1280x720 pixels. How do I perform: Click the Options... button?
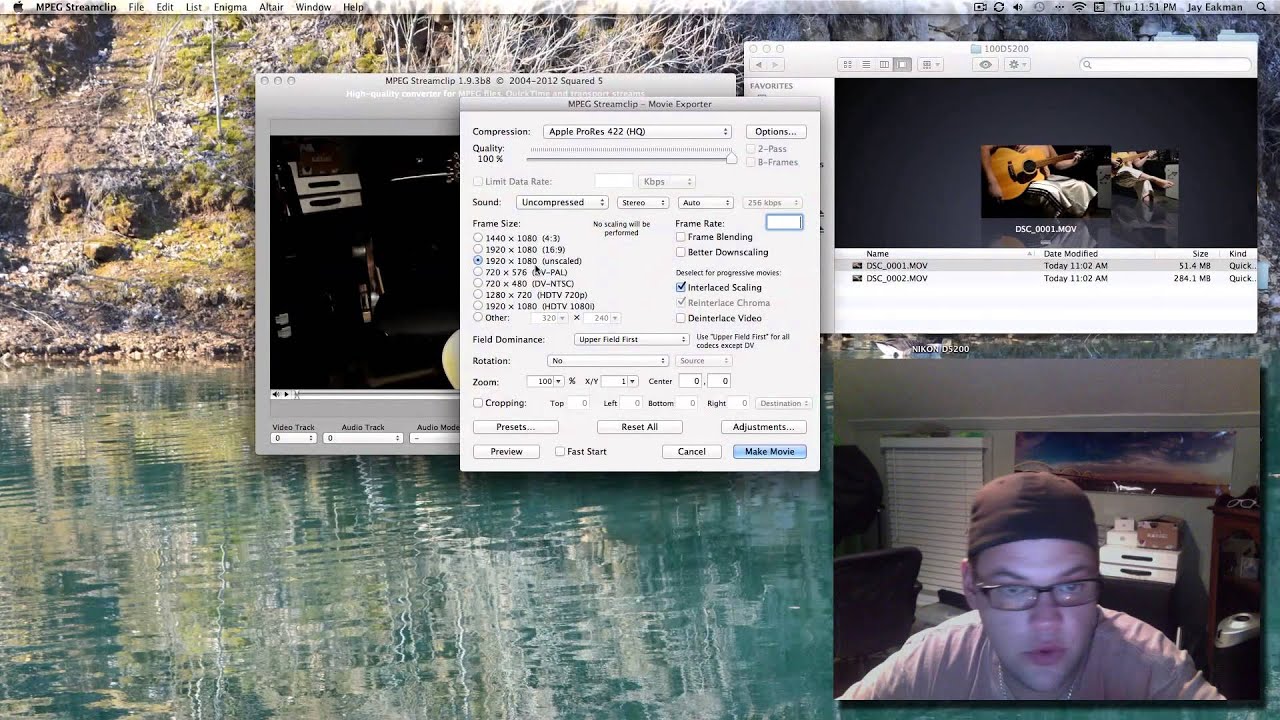pos(776,131)
